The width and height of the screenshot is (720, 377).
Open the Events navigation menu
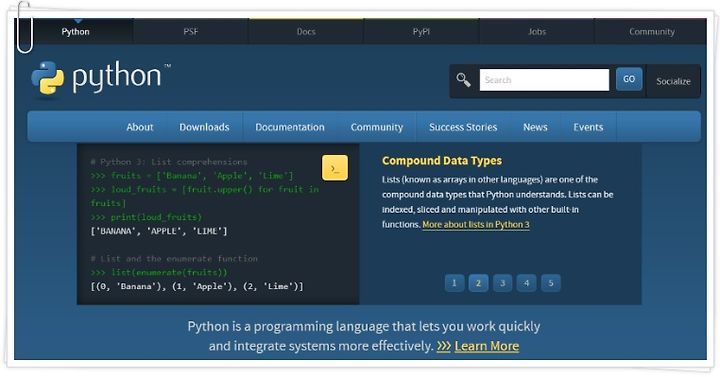click(x=588, y=127)
